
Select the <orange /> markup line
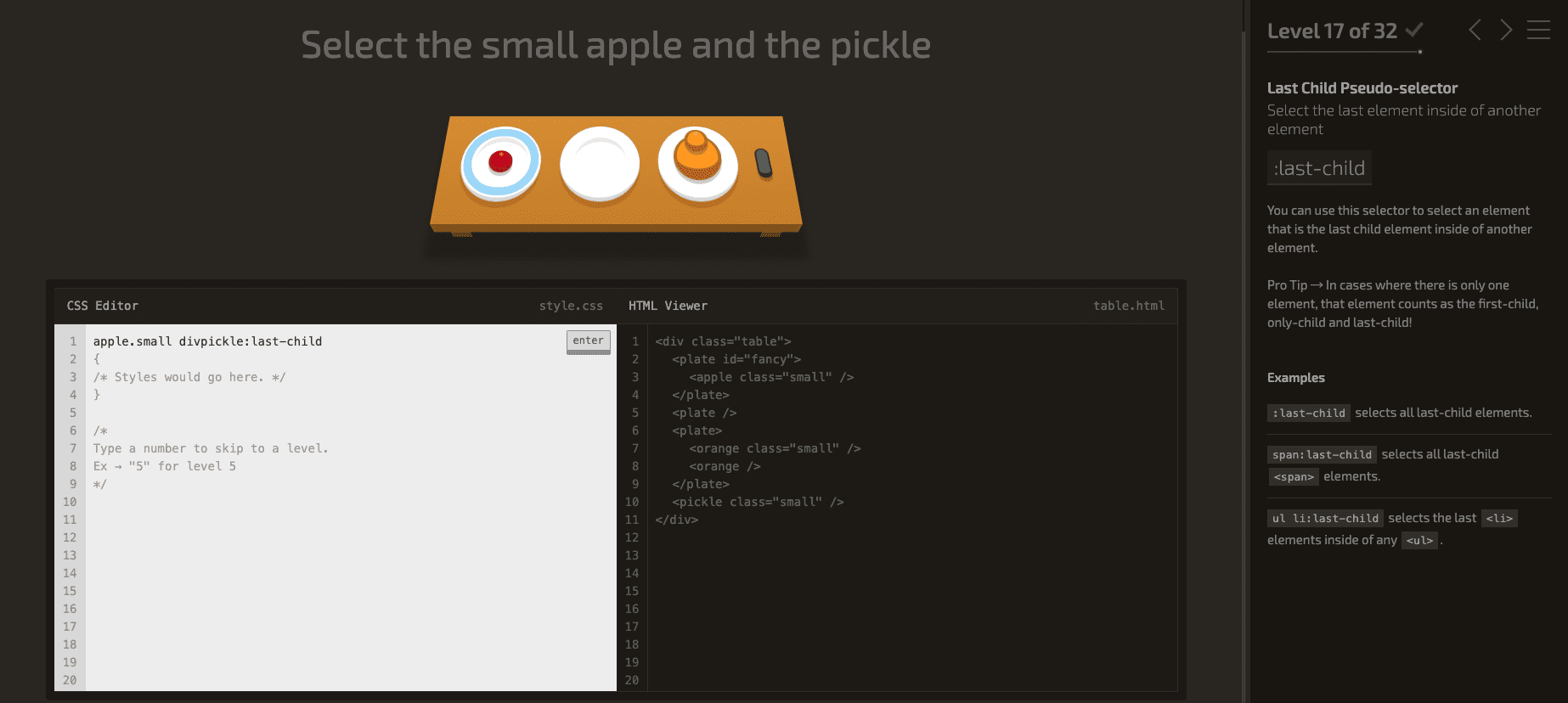click(x=725, y=466)
